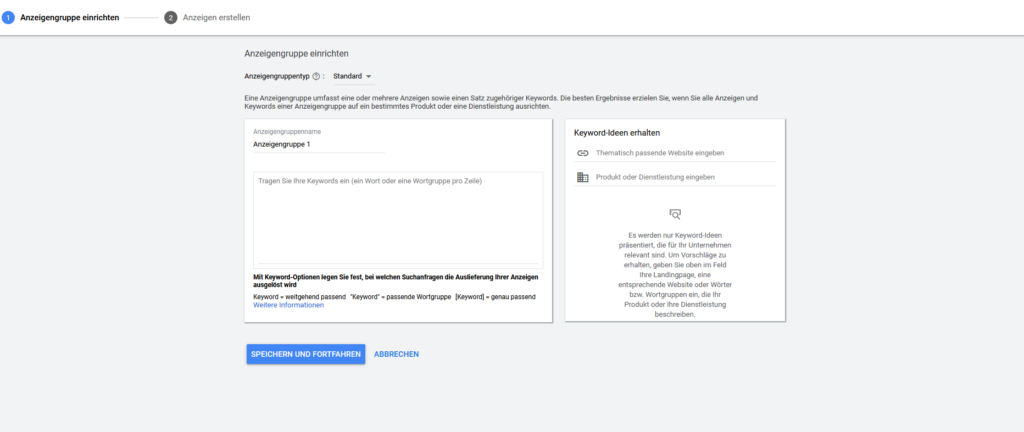Viewport: 1024px width, 432px height.
Task: Click the help icon beside Anzeigengruppentyp
Action: tap(317, 76)
